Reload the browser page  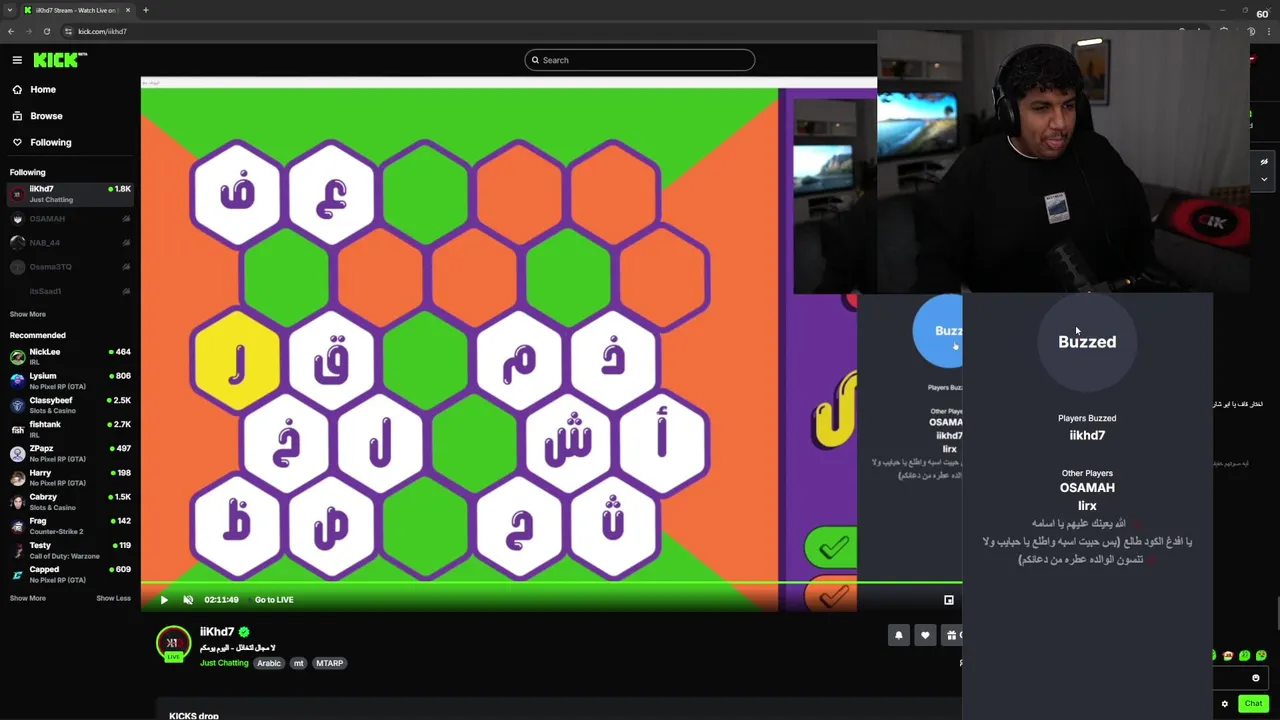(46, 31)
